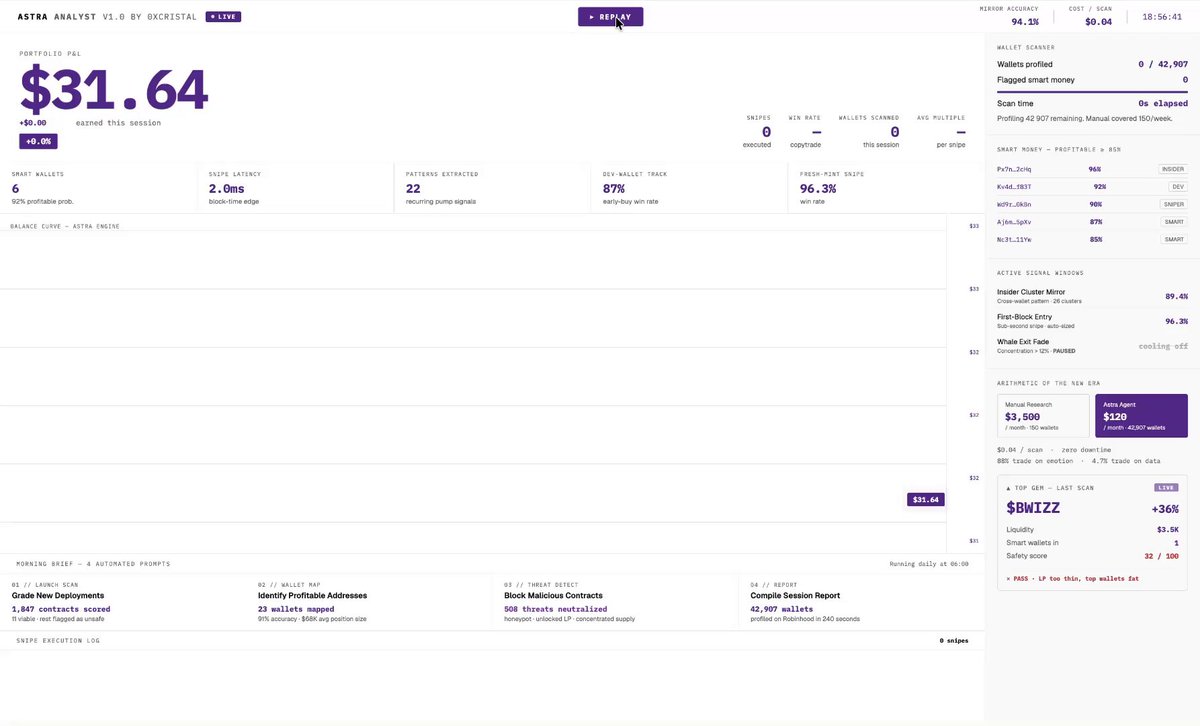Click the wallet address Nc3t…11Yw

1013,239
